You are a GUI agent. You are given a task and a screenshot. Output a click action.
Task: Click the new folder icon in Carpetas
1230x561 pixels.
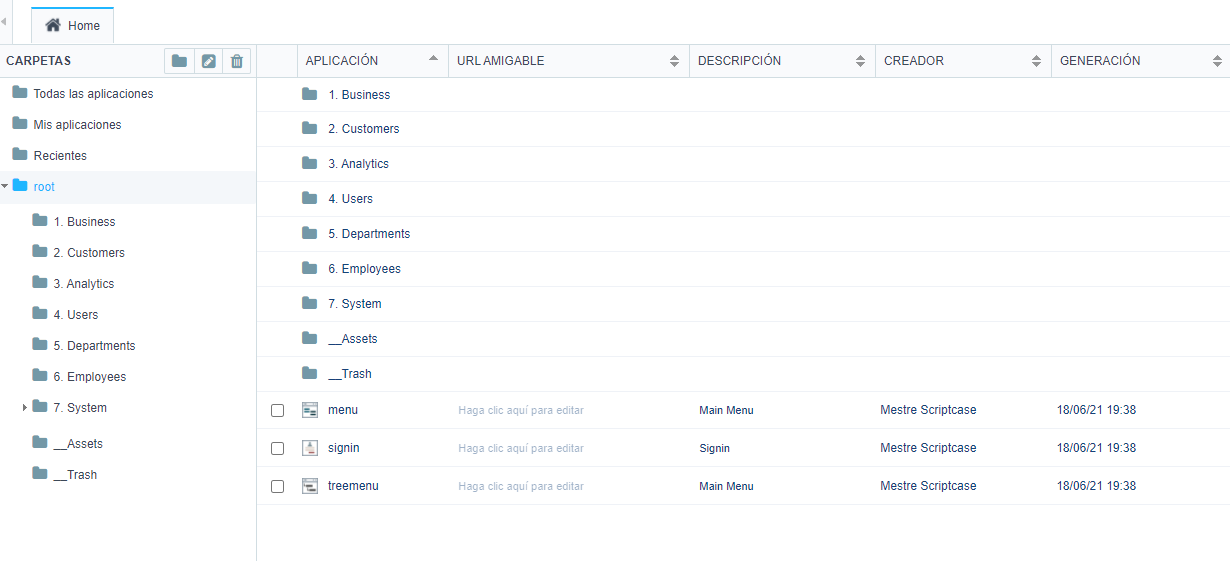[x=179, y=61]
